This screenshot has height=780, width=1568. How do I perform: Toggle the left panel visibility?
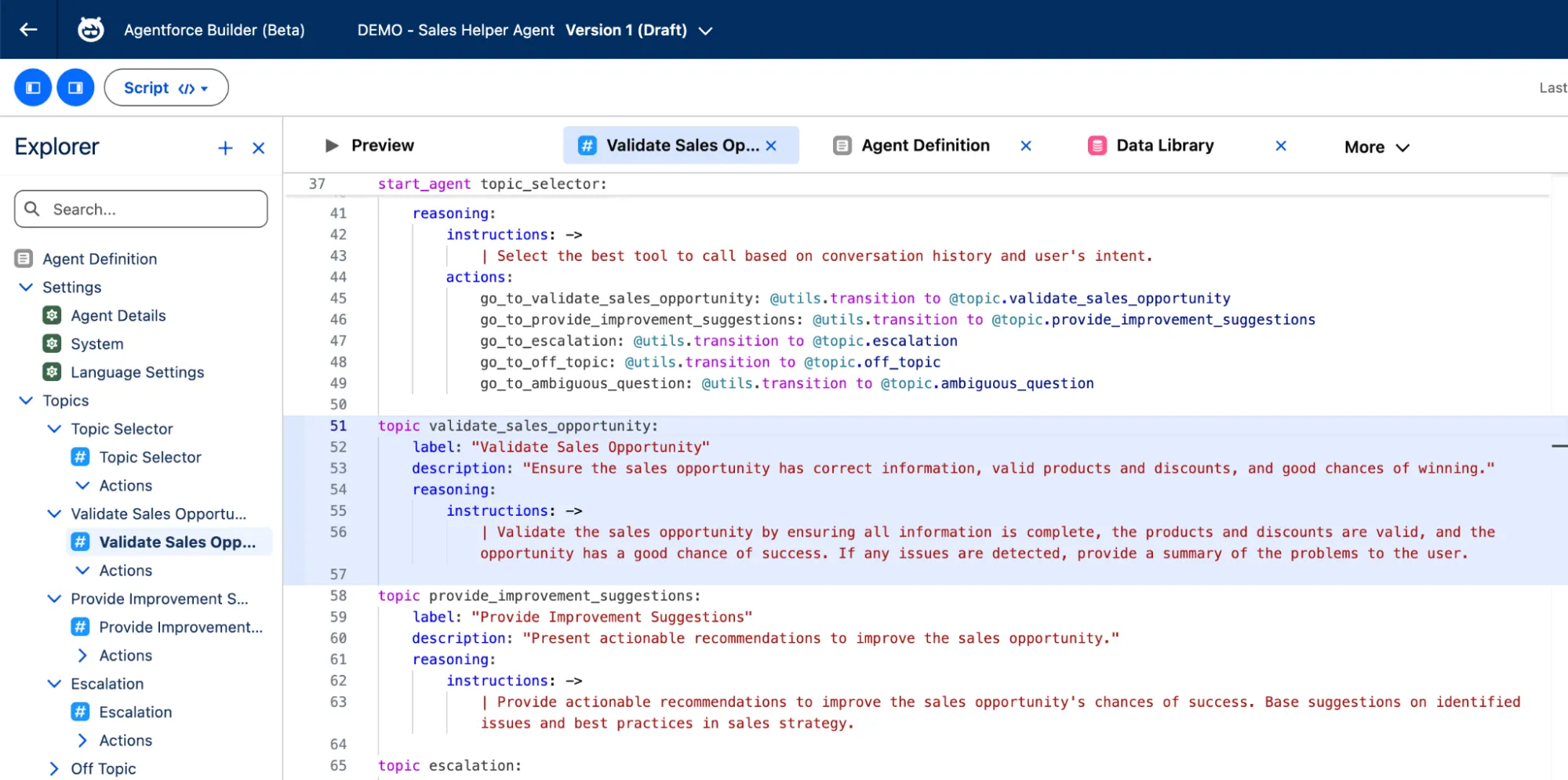32,87
